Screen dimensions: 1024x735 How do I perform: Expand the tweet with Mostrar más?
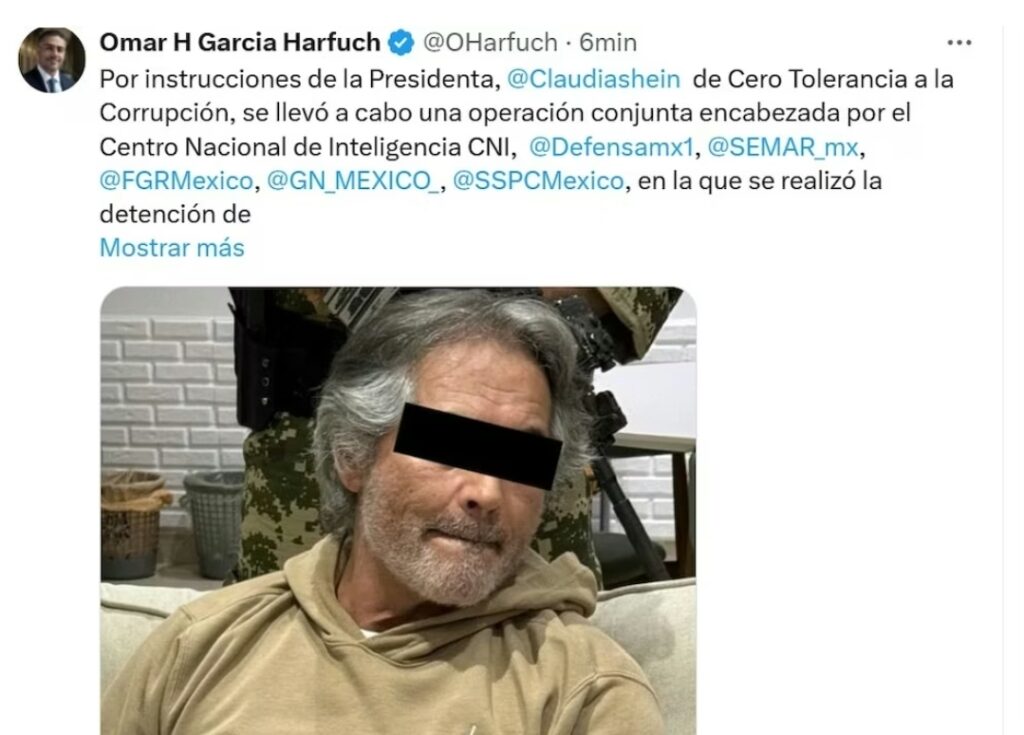(x=172, y=248)
